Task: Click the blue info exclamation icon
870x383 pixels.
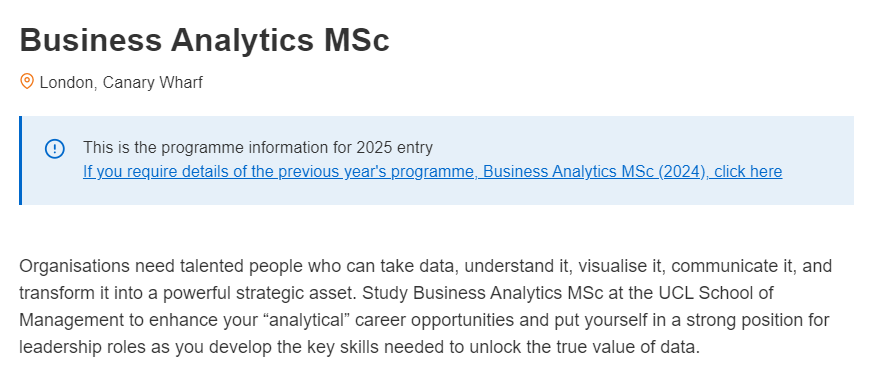Action: coord(54,149)
